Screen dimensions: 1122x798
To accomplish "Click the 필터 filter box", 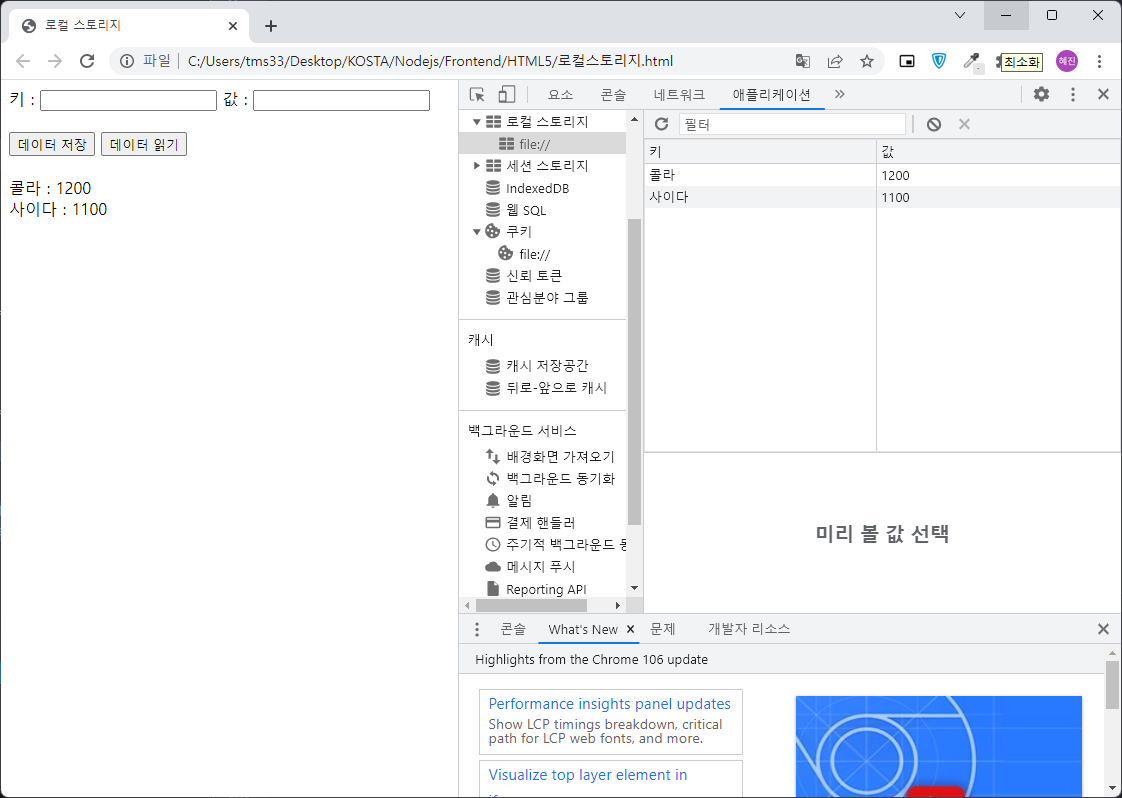I will [792, 125].
